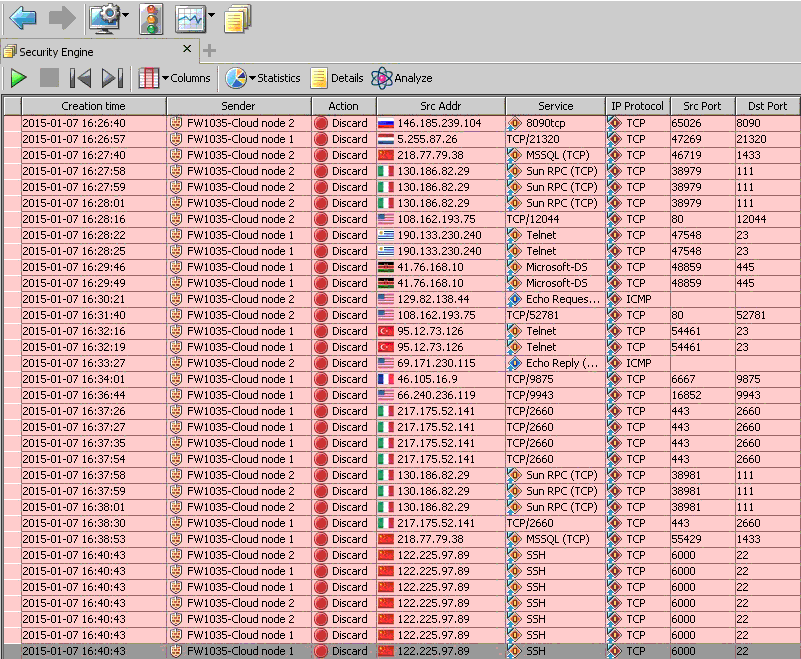Click the Echo Reply service cell
801x659 pixels.
pyautogui.click(x=555, y=363)
